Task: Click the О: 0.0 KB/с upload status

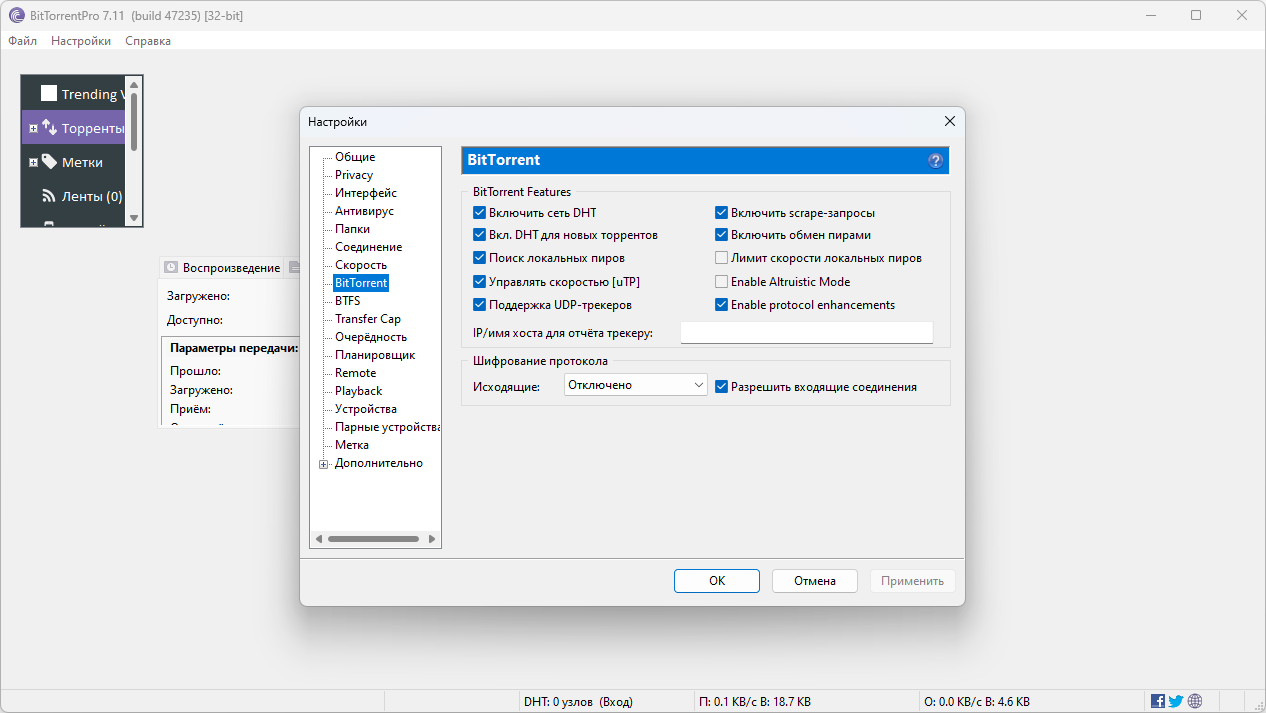Action: pos(977,702)
